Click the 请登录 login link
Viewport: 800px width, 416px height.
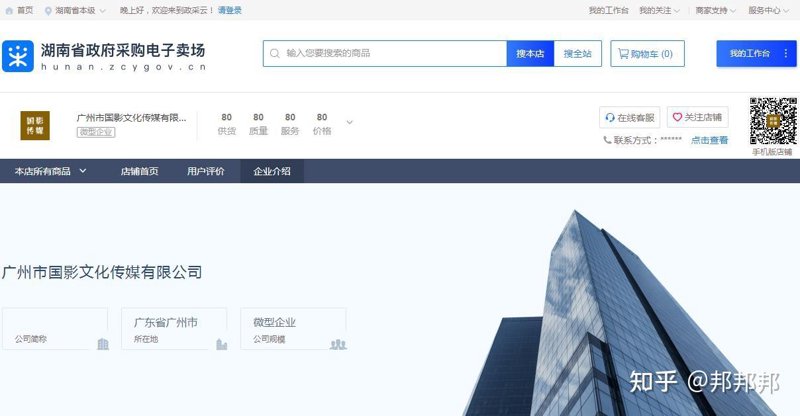pyautogui.click(x=230, y=10)
